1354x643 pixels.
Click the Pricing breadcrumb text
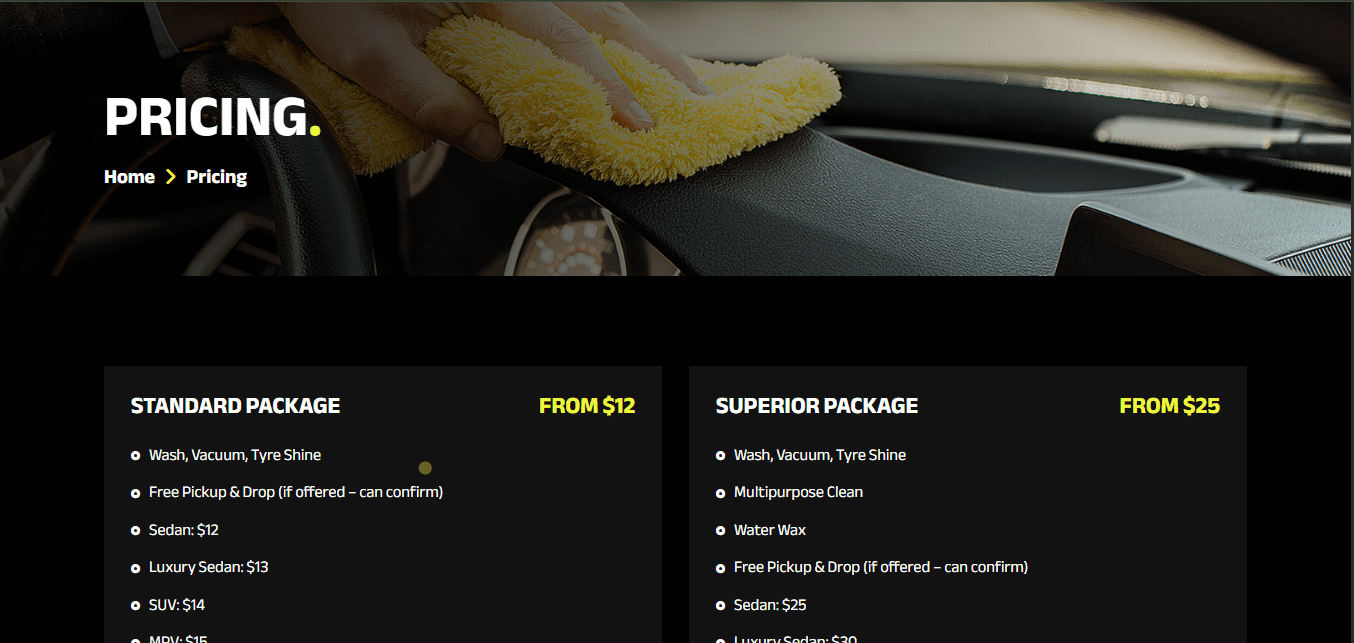216,177
